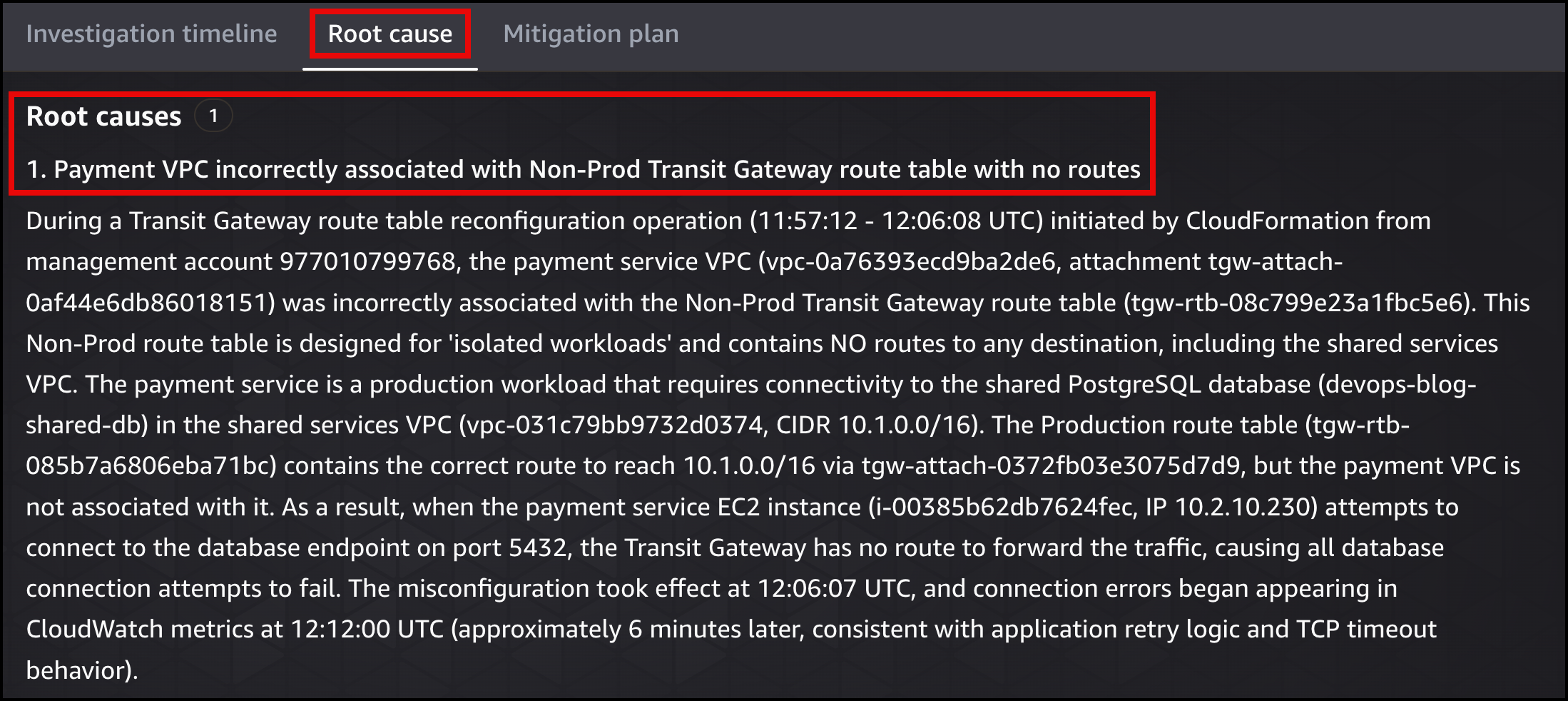
Task: Click the root causes count badge
Action: click(213, 116)
